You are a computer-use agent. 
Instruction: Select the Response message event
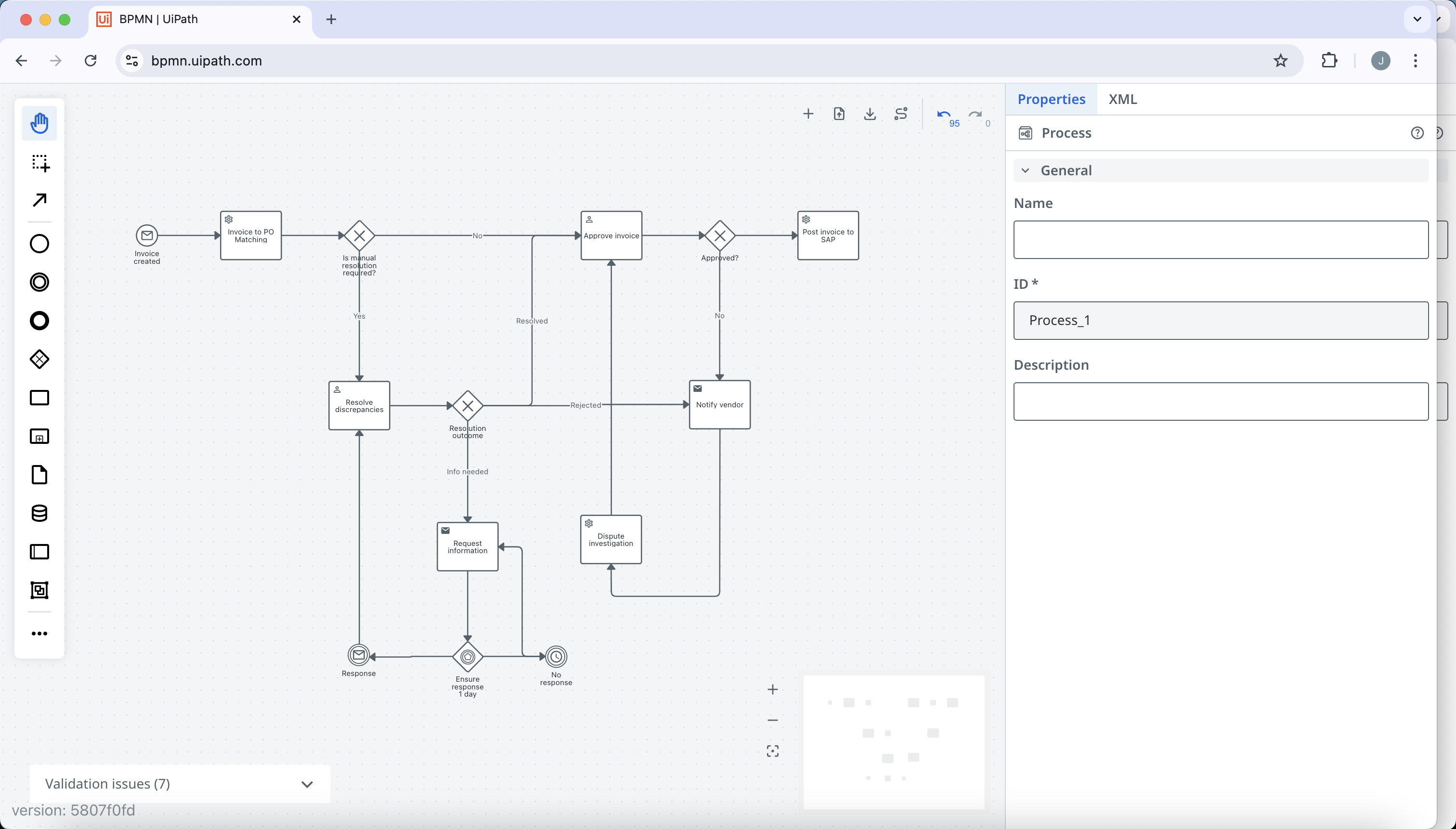359,655
